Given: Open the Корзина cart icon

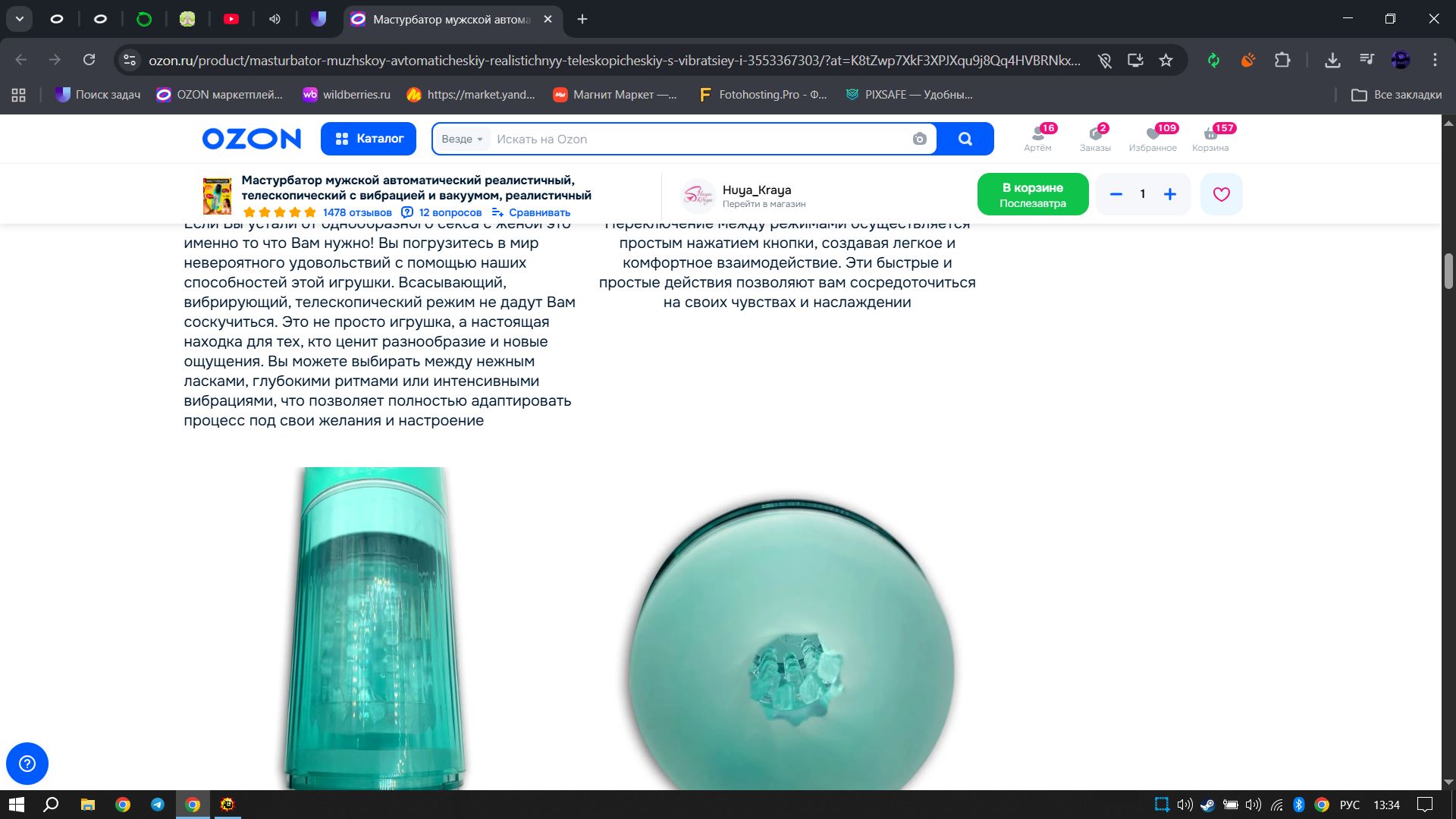Looking at the screenshot, I should pos(1210,138).
